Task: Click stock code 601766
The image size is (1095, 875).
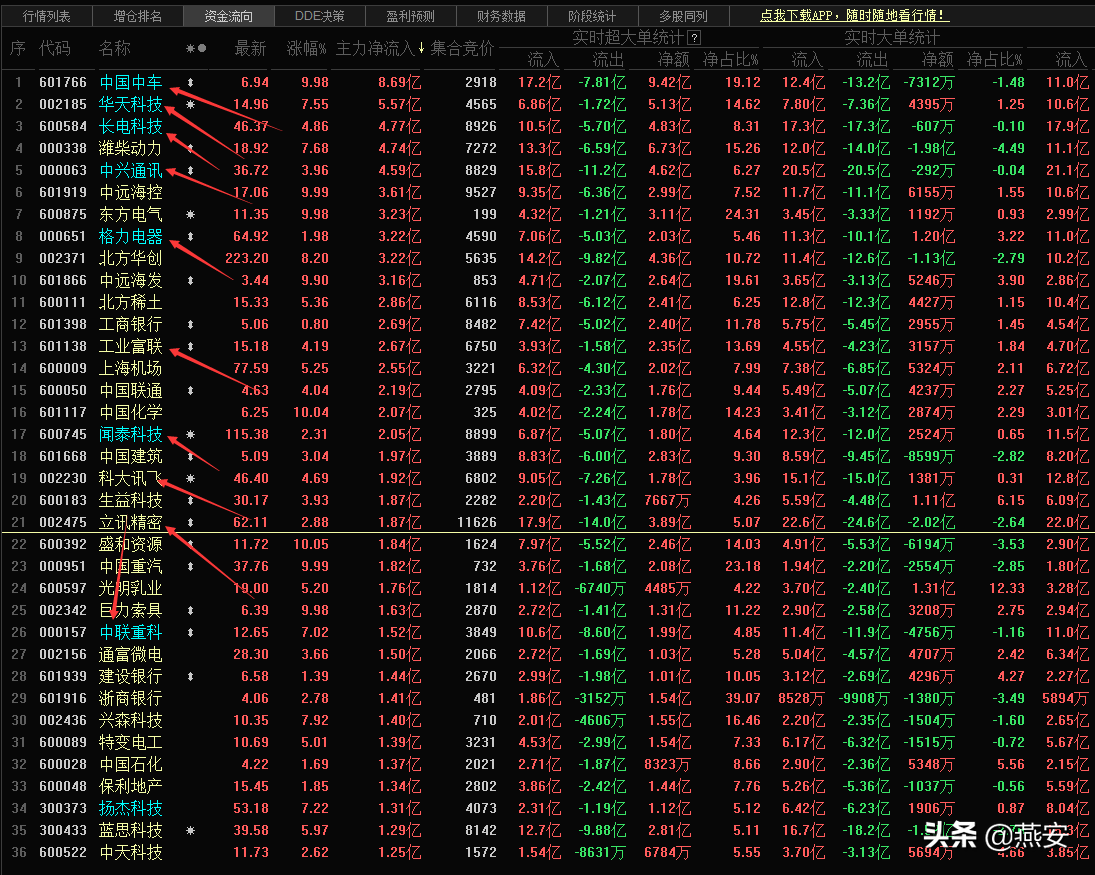Action: pos(63,82)
